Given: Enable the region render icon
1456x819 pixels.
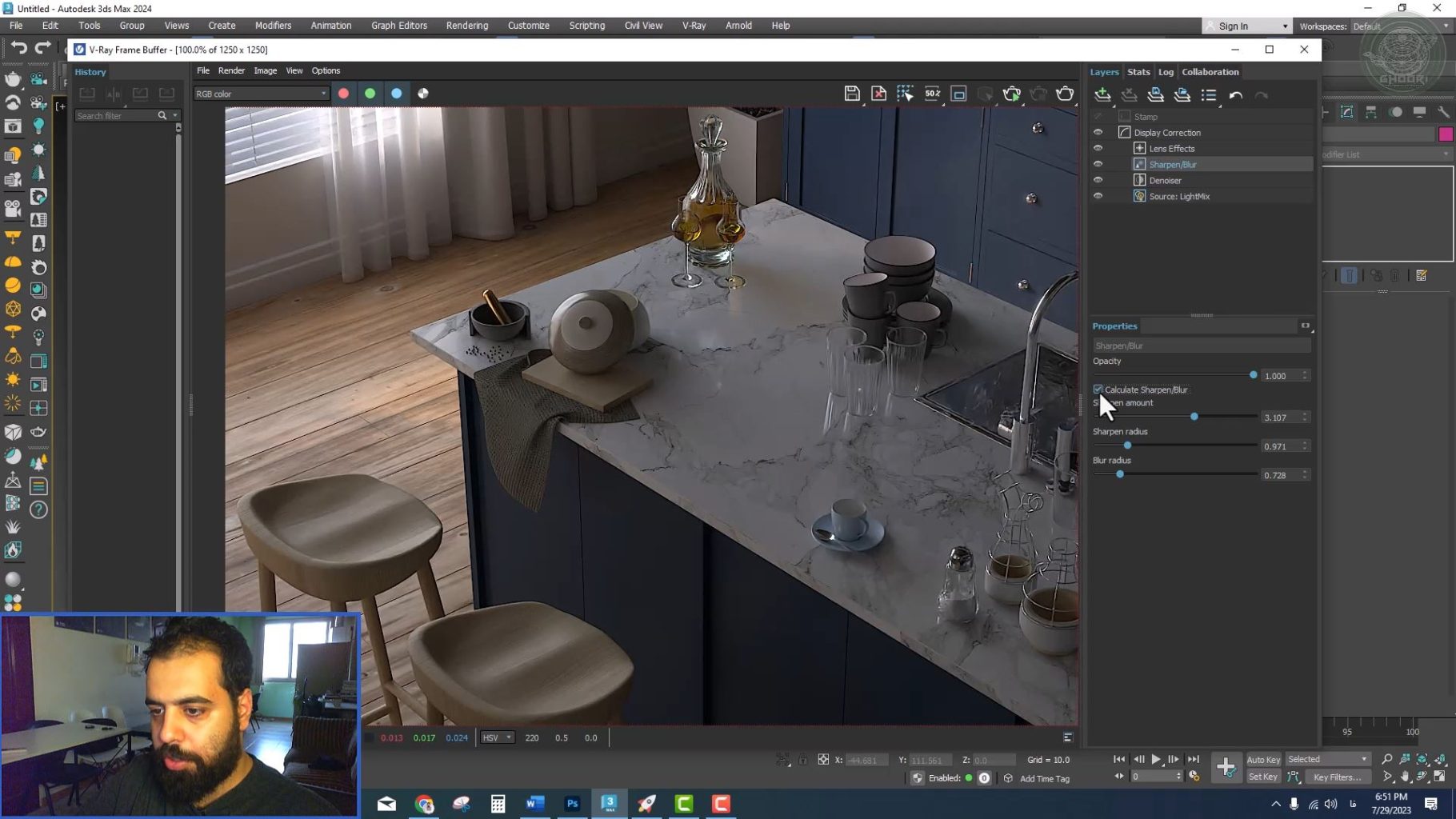Looking at the screenshot, I should tap(958, 94).
